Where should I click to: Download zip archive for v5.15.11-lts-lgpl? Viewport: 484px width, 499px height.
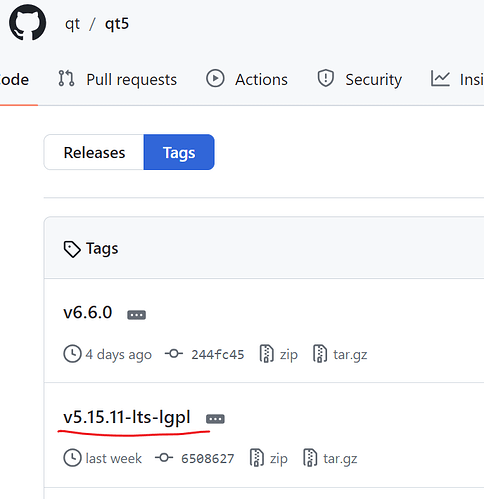click(269, 458)
